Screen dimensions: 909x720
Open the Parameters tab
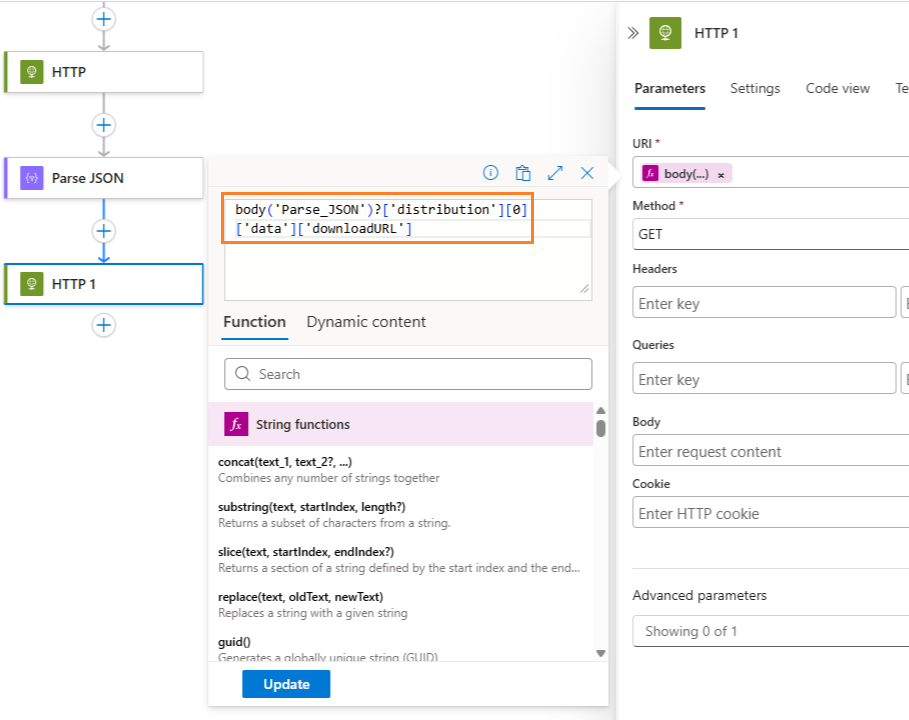(670, 89)
